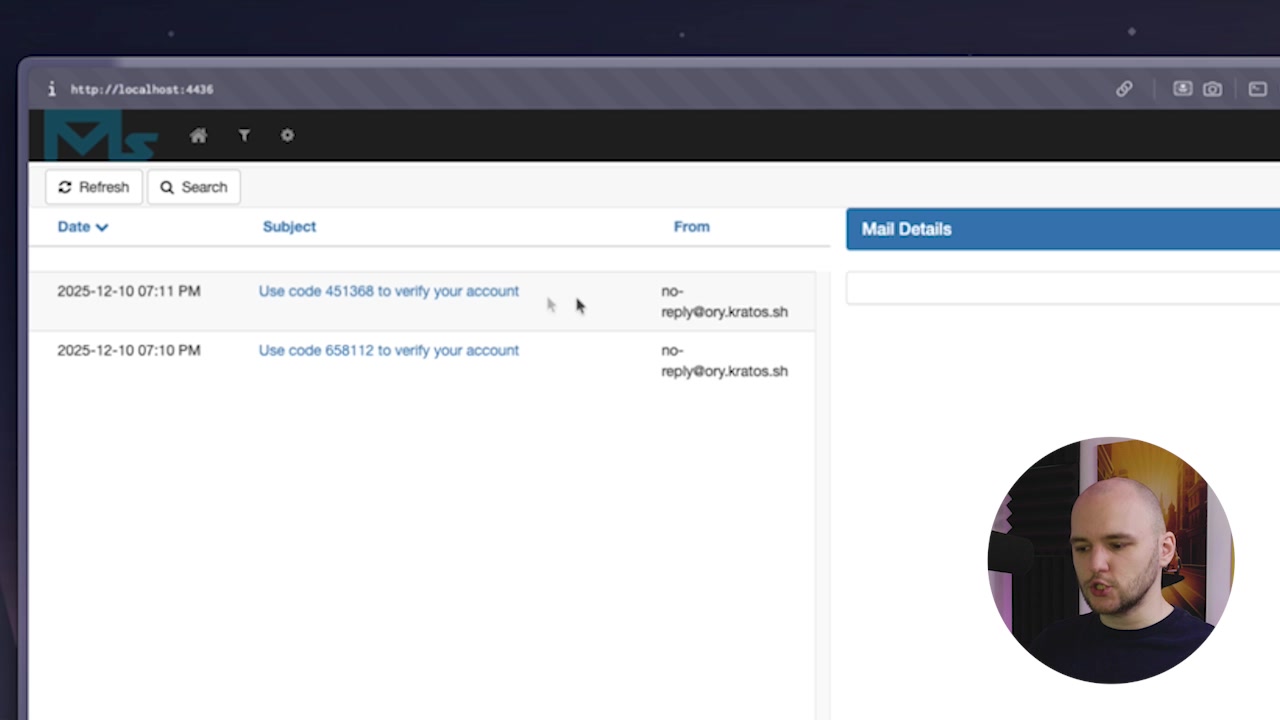Click the downloads icon in the browser bar
This screenshot has width=1280, height=720.
(1182, 89)
